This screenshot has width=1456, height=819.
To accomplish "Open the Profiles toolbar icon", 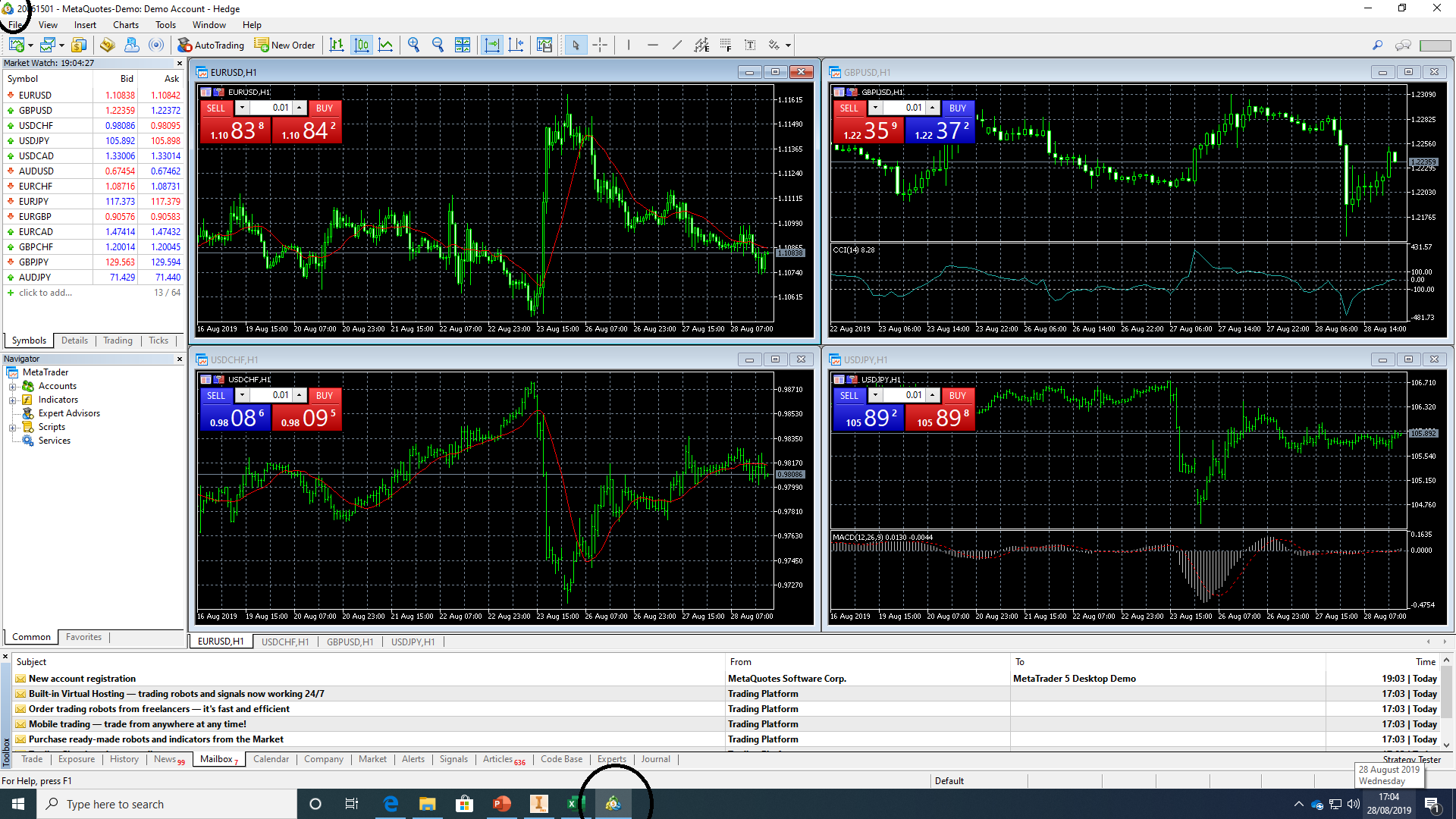I will tap(49, 45).
